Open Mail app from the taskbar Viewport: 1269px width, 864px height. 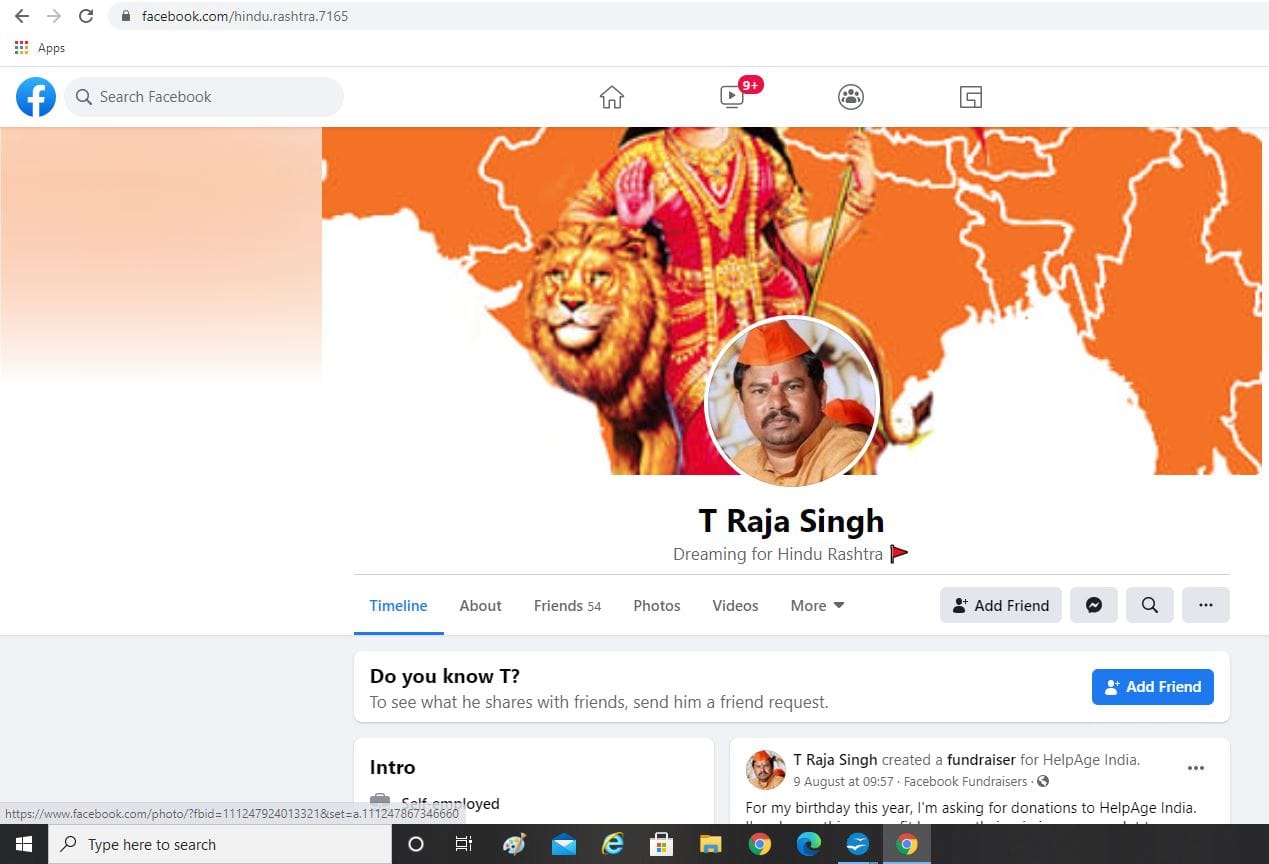coord(564,845)
